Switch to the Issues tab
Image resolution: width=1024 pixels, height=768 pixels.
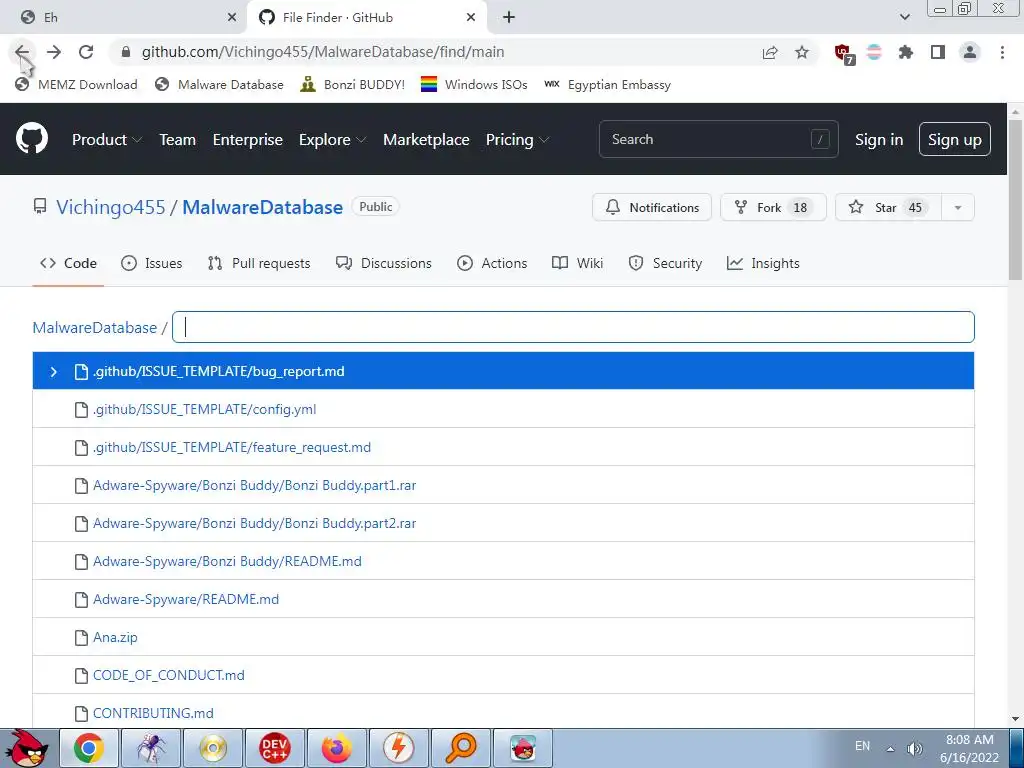coord(152,263)
